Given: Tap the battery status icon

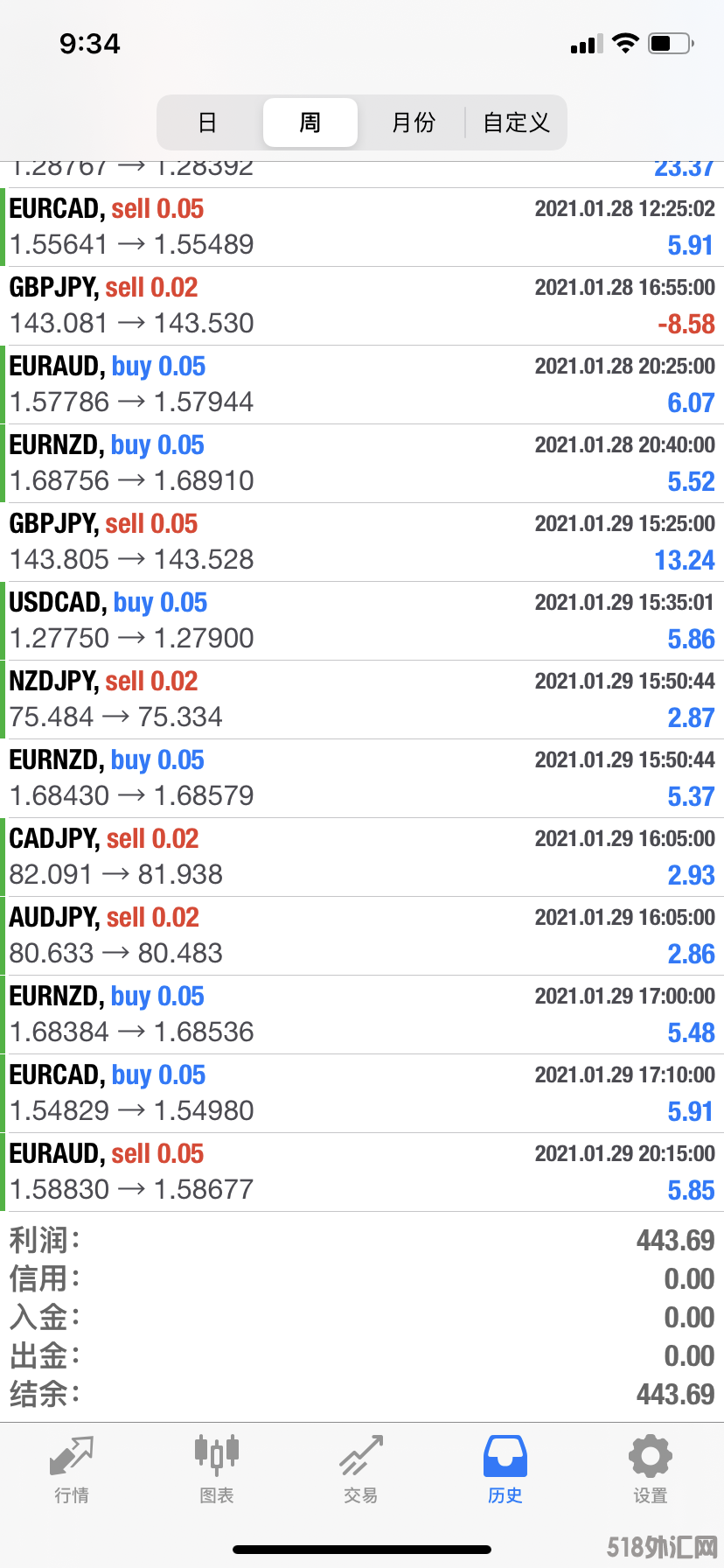Looking at the screenshot, I should pyautogui.click(x=671, y=43).
